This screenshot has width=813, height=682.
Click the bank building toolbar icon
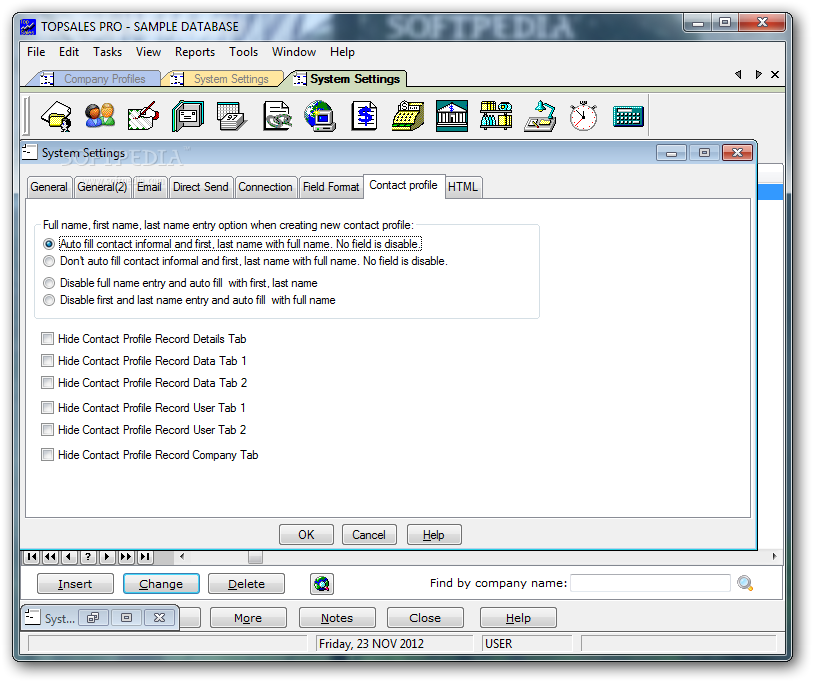point(452,116)
